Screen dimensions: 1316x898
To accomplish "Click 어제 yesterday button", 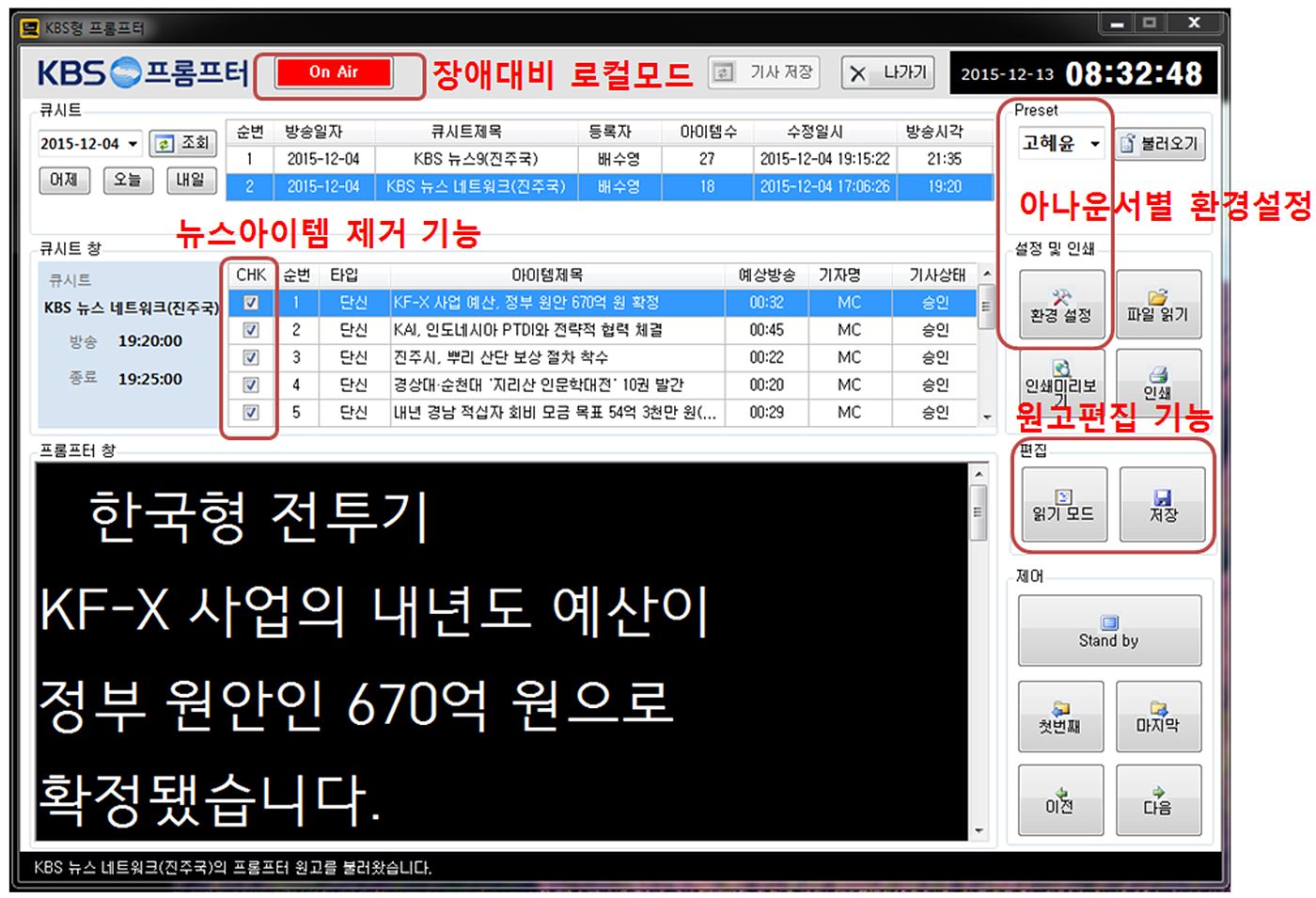I will click(64, 180).
